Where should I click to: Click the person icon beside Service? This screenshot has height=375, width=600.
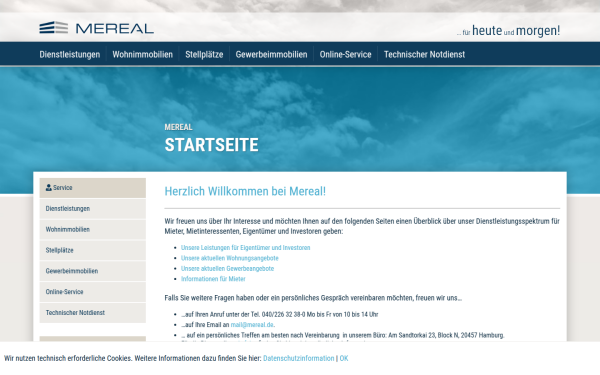coord(49,188)
